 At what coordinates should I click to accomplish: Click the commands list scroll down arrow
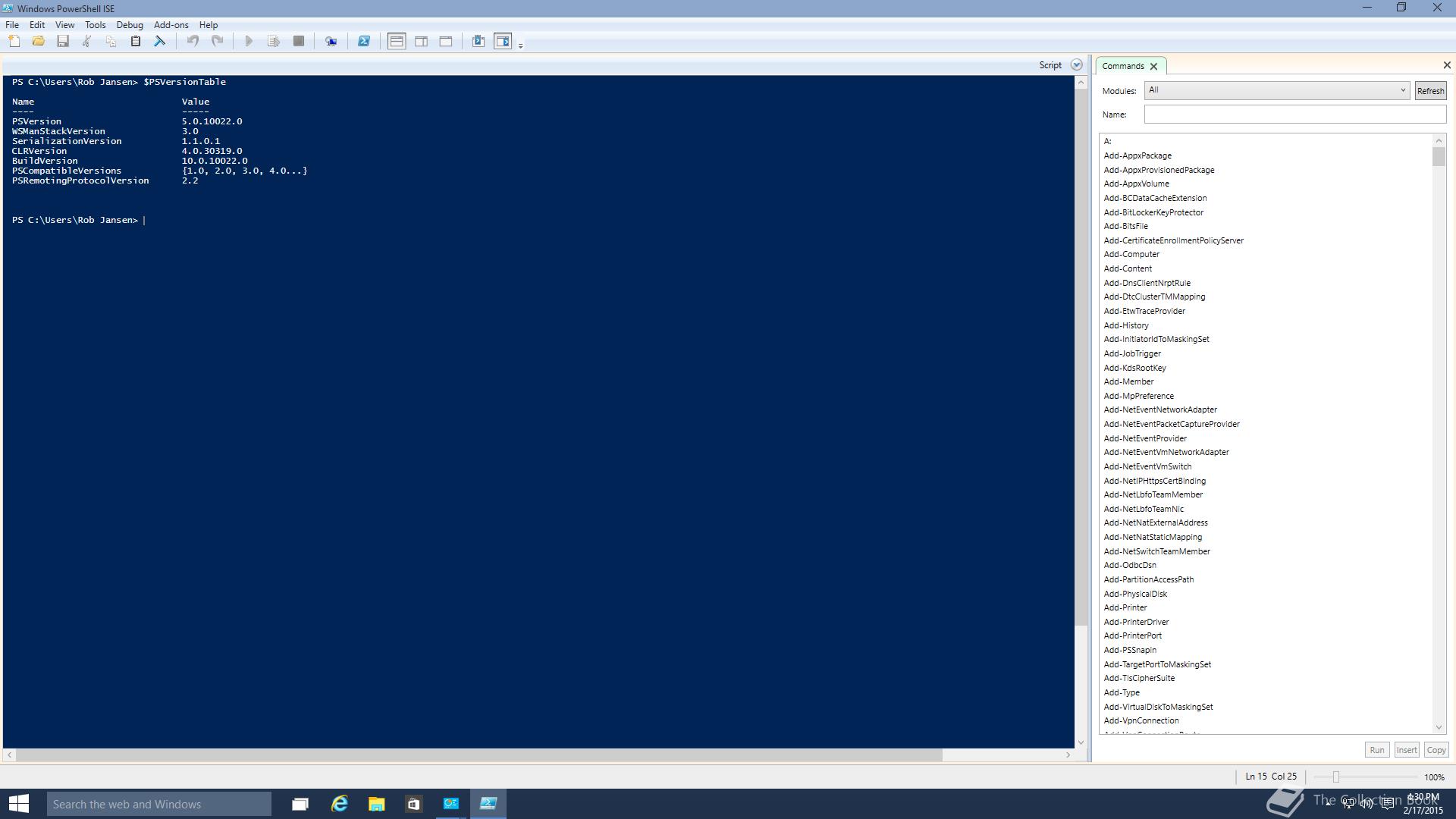(1439, 727)
